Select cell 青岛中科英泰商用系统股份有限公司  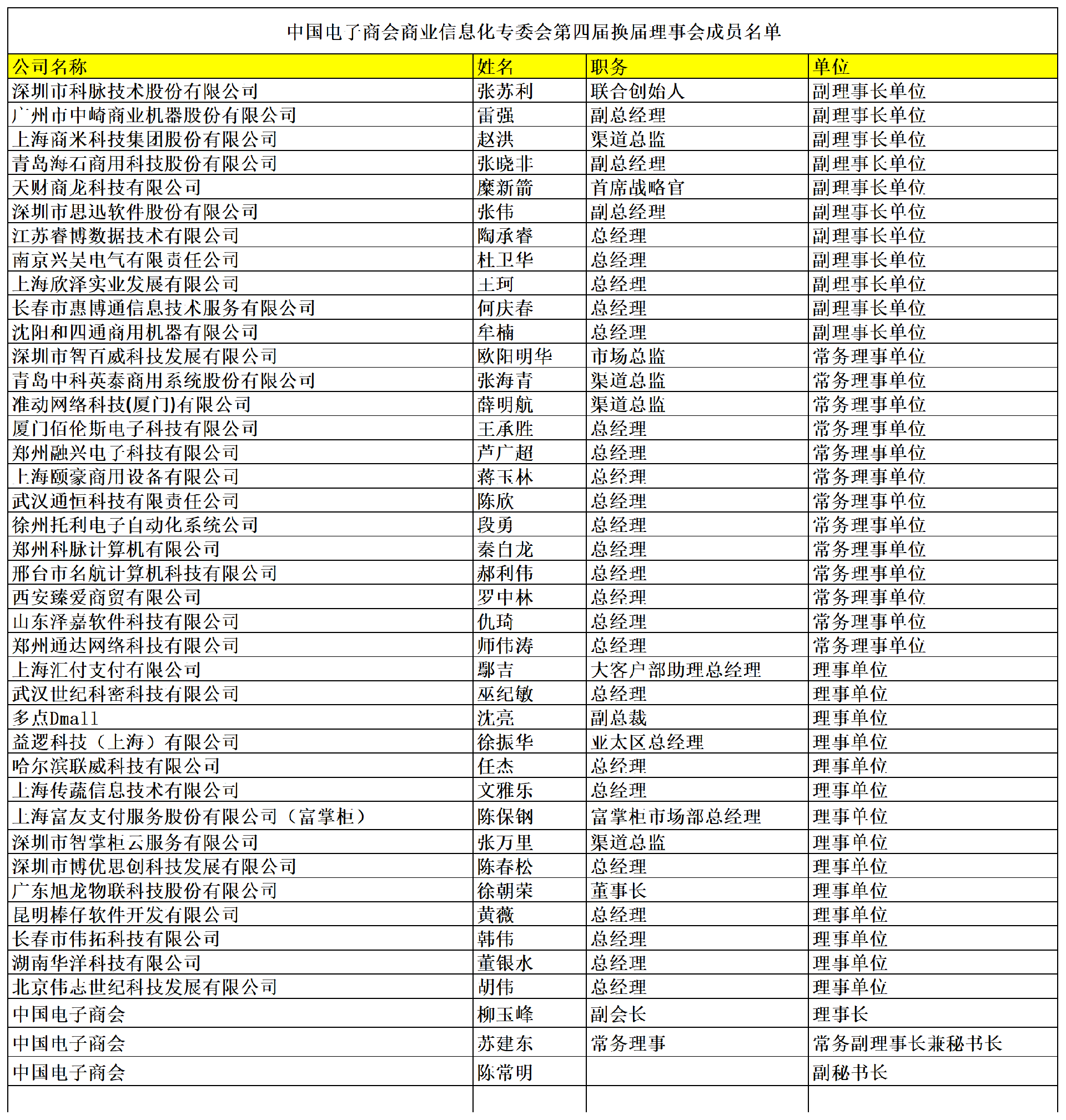click(x=240, y=381)
